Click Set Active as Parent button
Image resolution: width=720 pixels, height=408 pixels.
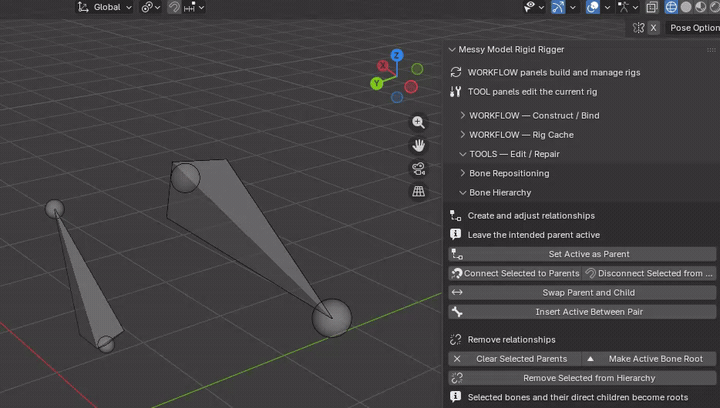[x=582, y=254]
